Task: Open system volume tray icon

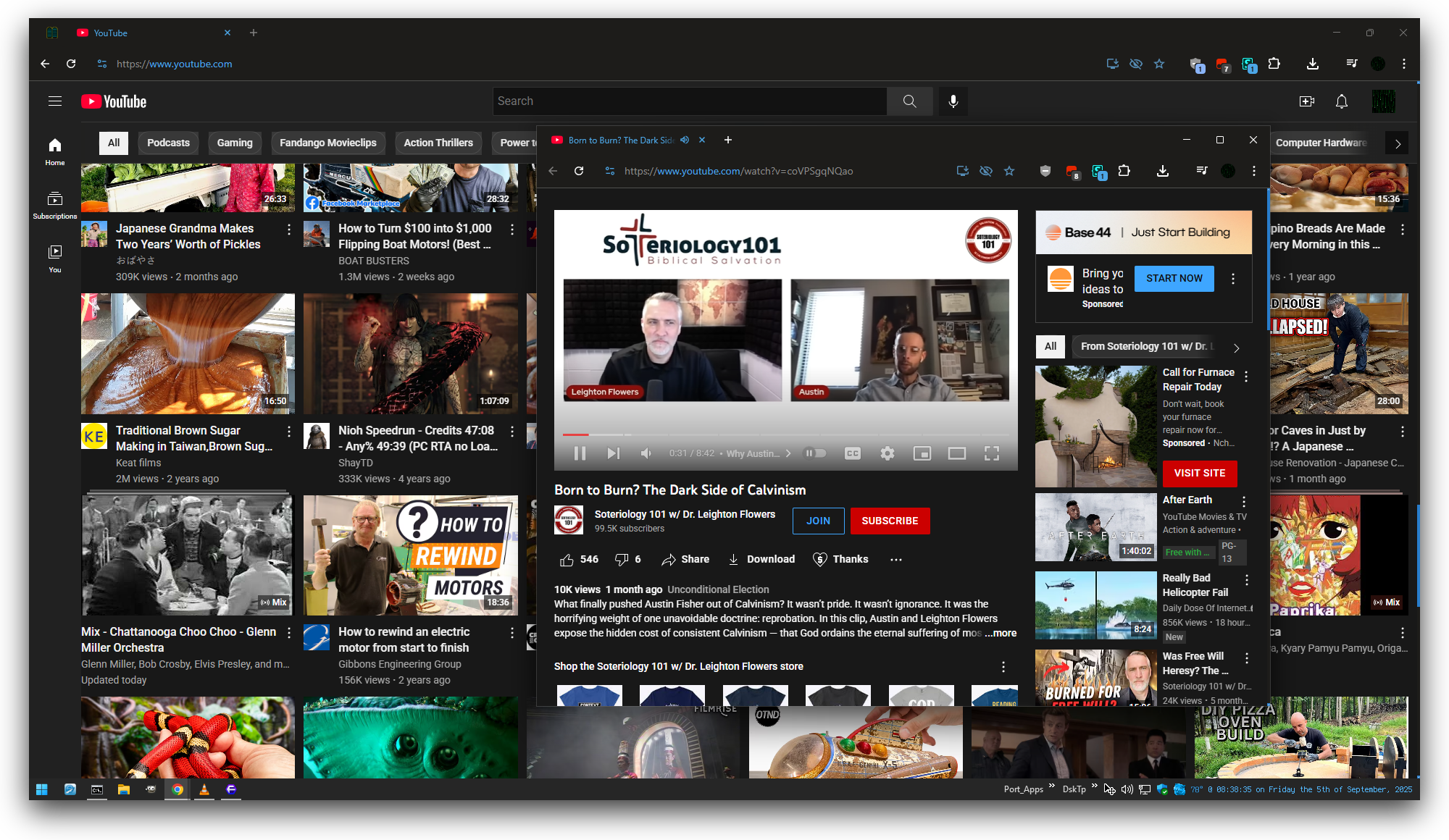Action: [1127, 789]
